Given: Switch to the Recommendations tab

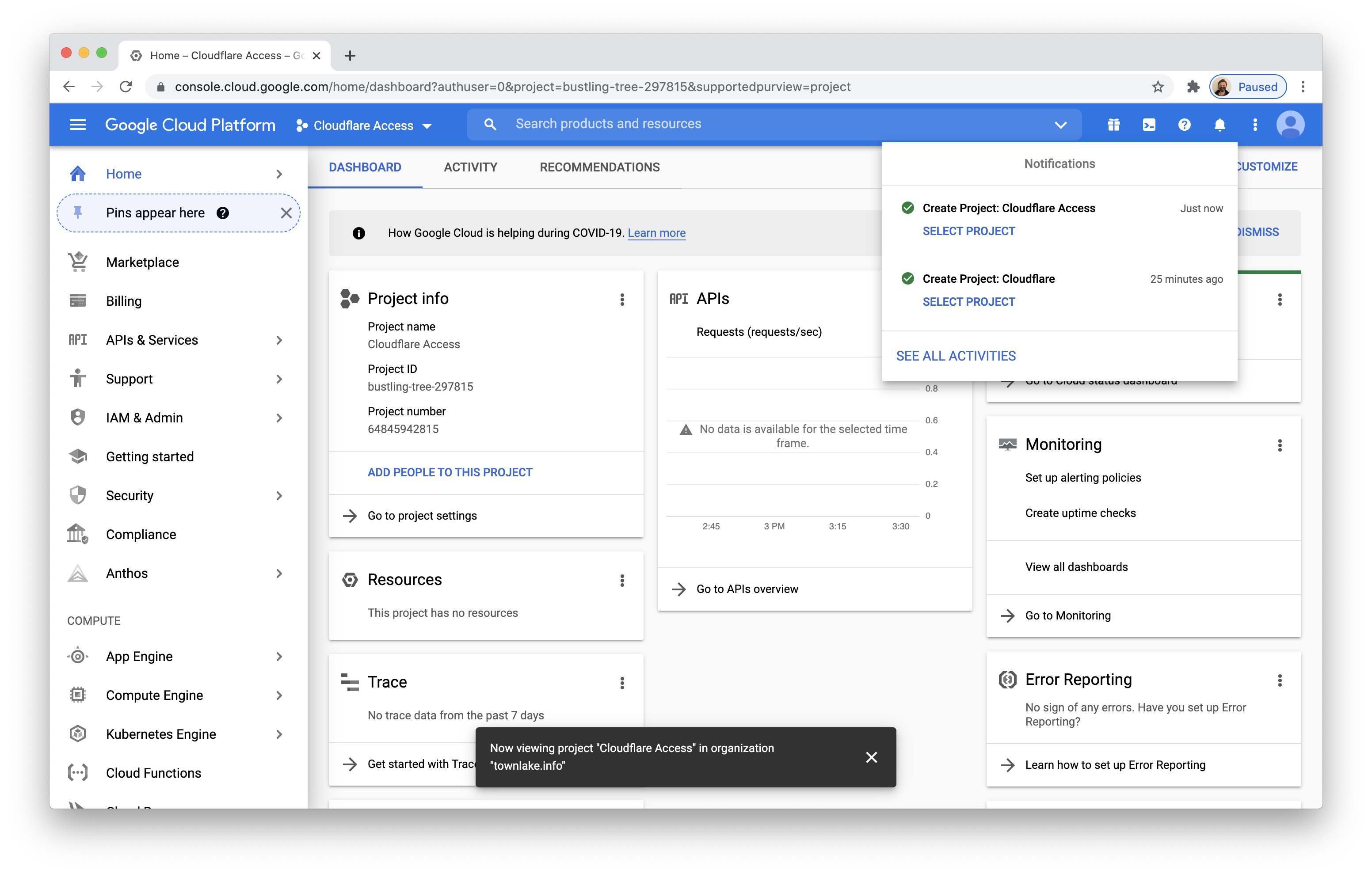Looking at the screenshot, I should coord(599,167).
